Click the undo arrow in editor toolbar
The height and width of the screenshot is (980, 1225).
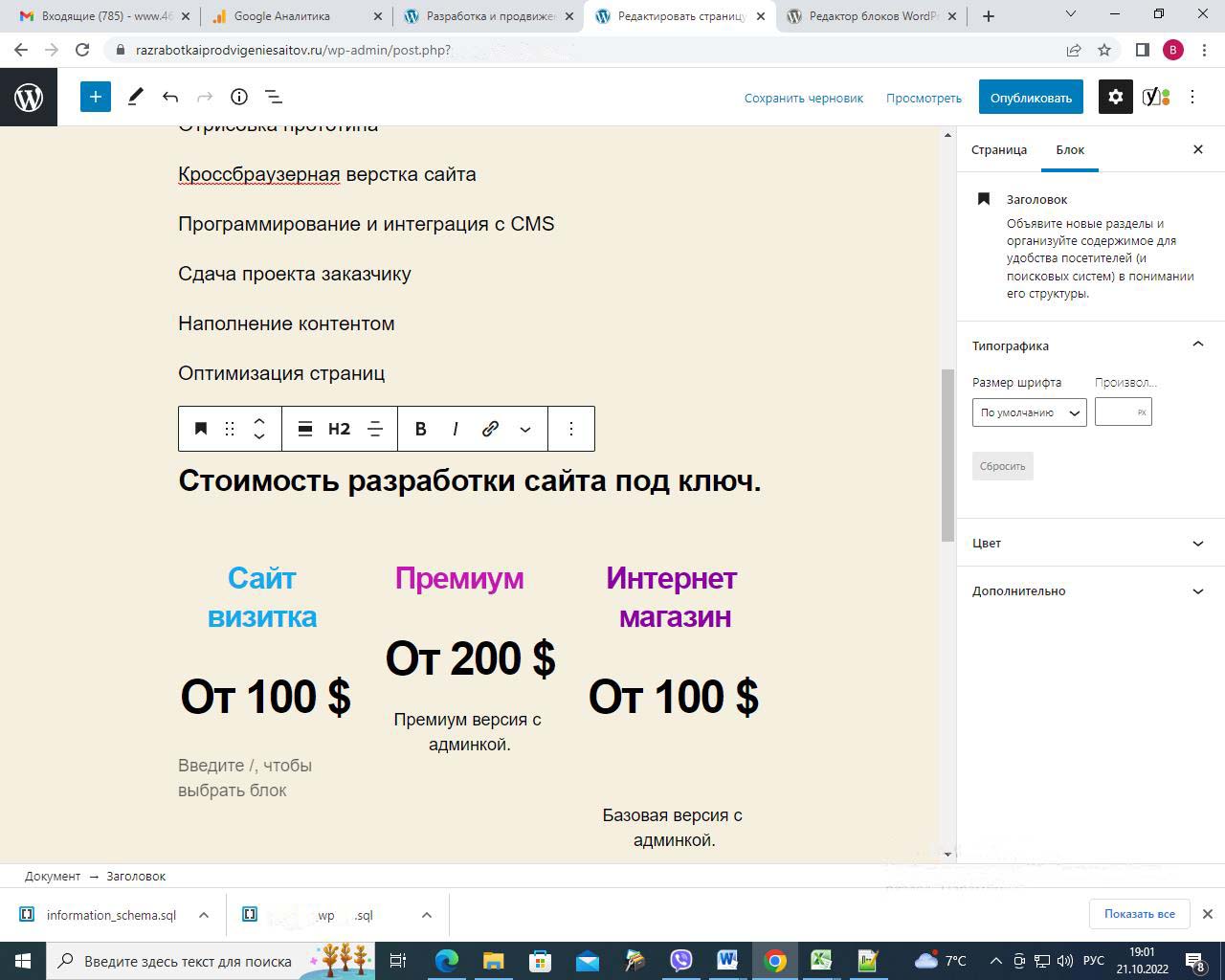[170, 97]
